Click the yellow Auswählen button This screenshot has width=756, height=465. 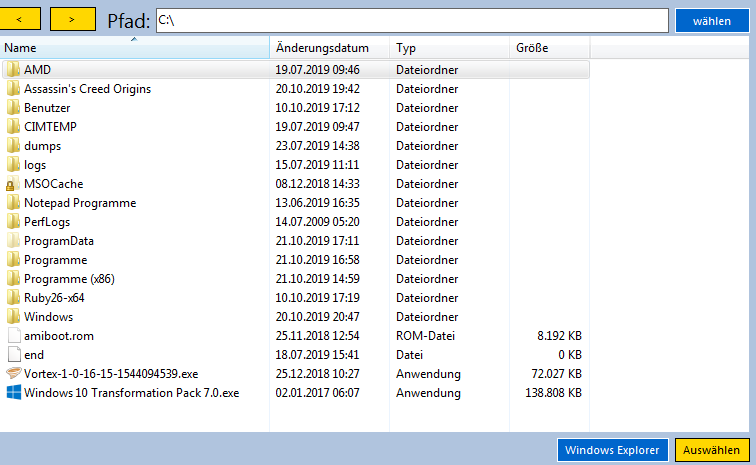(711, 450)
